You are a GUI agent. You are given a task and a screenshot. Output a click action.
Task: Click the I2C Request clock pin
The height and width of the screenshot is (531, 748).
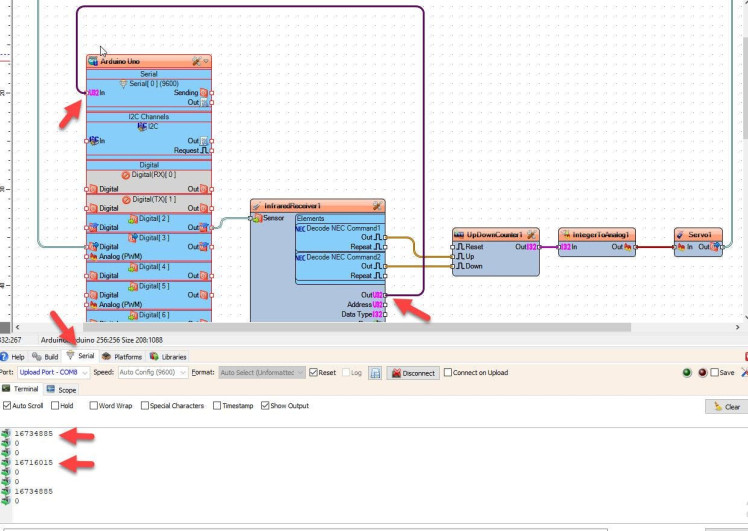(x=204, y=150)
